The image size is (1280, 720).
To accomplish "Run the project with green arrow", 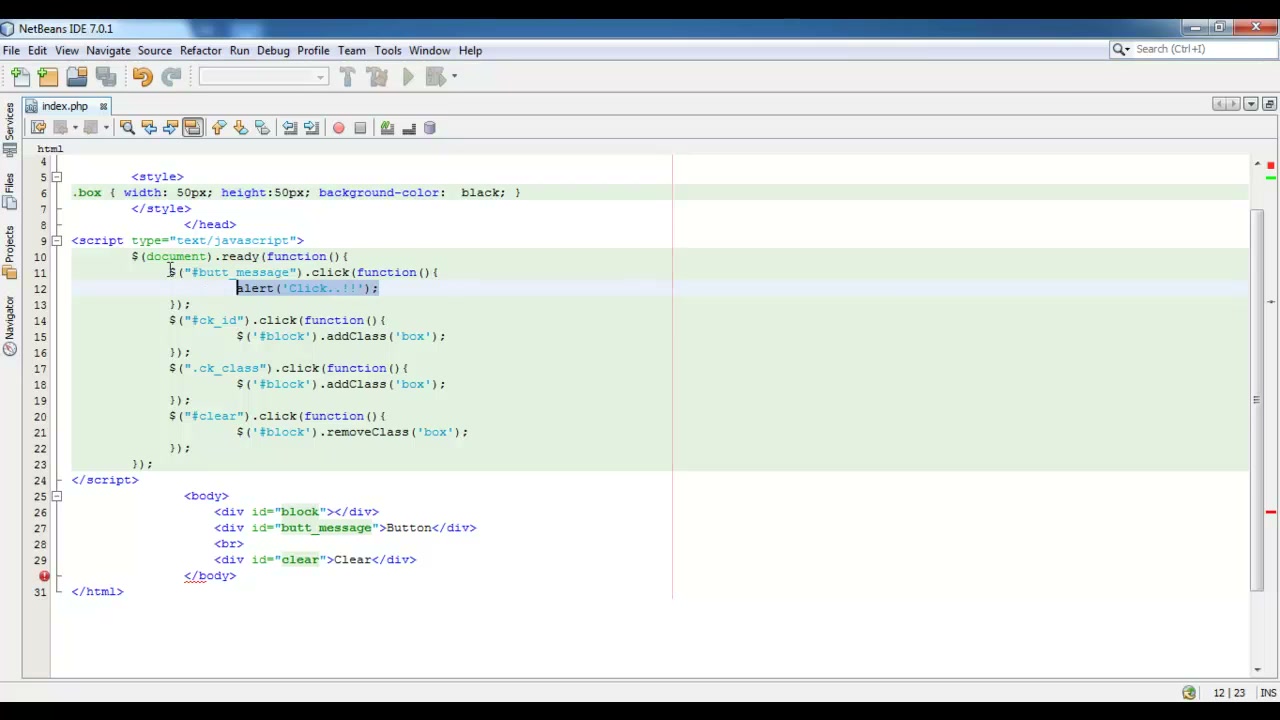I will [x=408, y=77].
